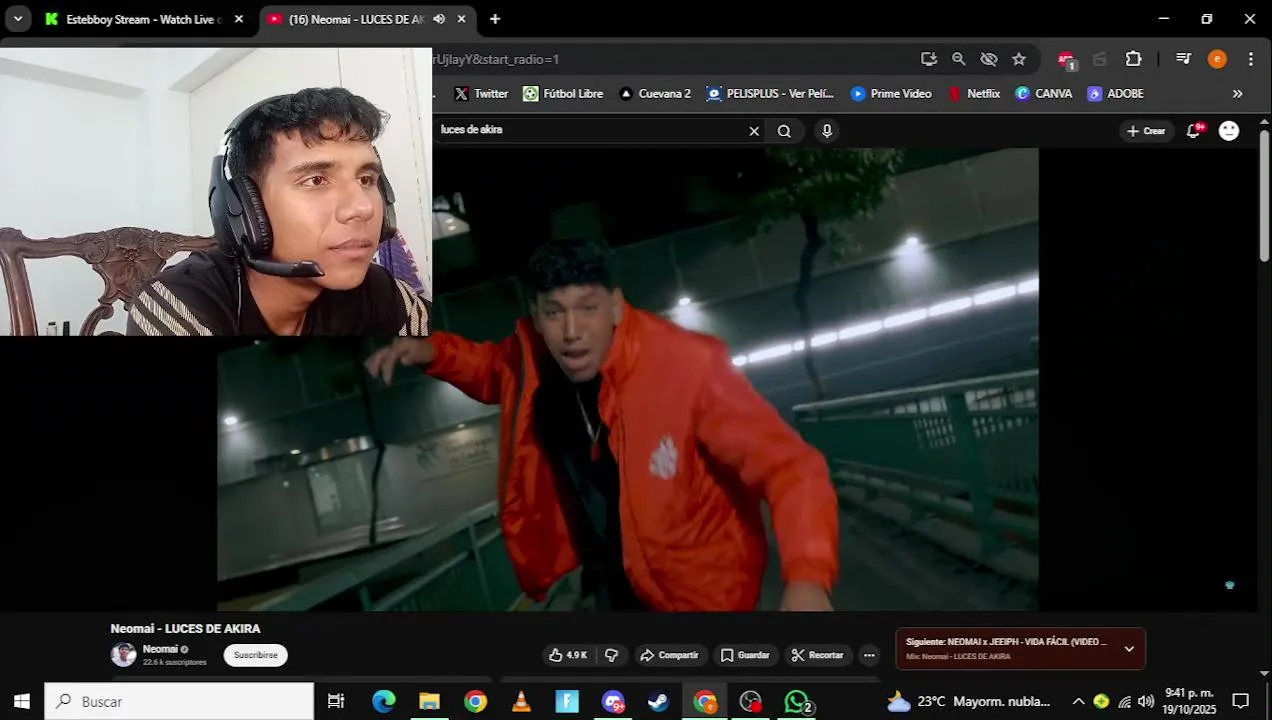1272x720 pixels.
Task: Mute the YouTube tab audio indicator
Action: (x=439, y=19)
